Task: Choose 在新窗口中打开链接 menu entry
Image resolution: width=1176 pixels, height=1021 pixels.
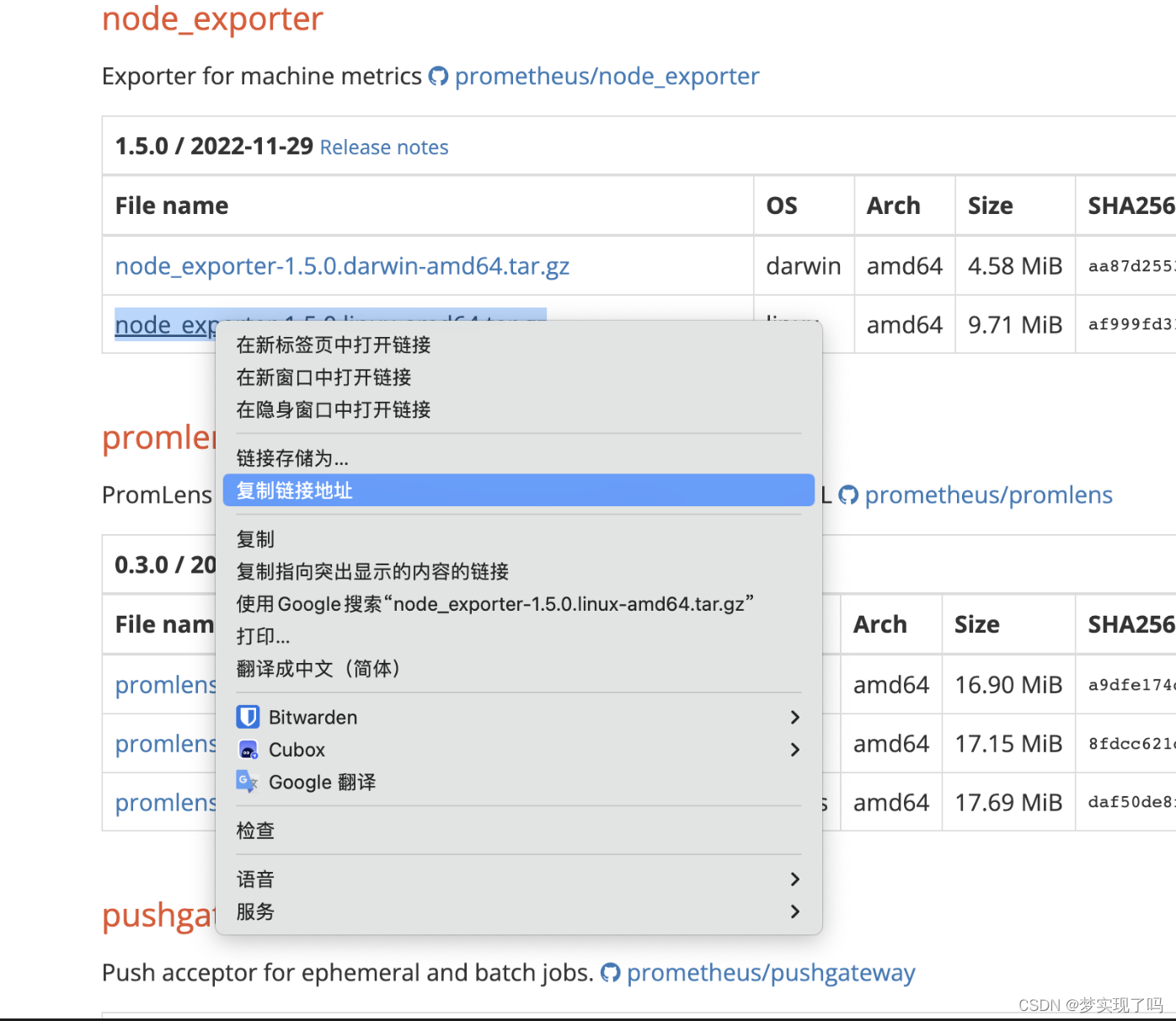Action: [518, 377]
